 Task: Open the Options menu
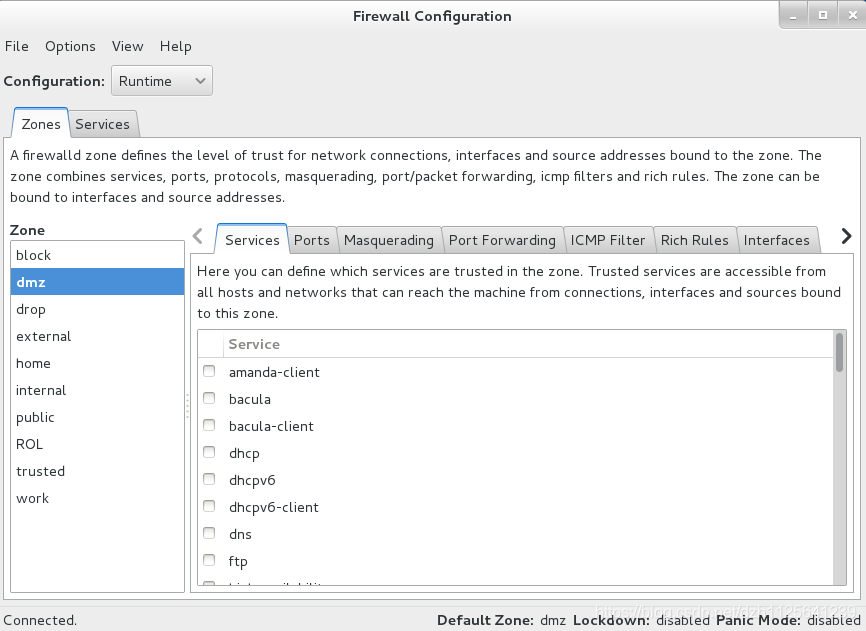pyautogui.click(x=70, y=46)
